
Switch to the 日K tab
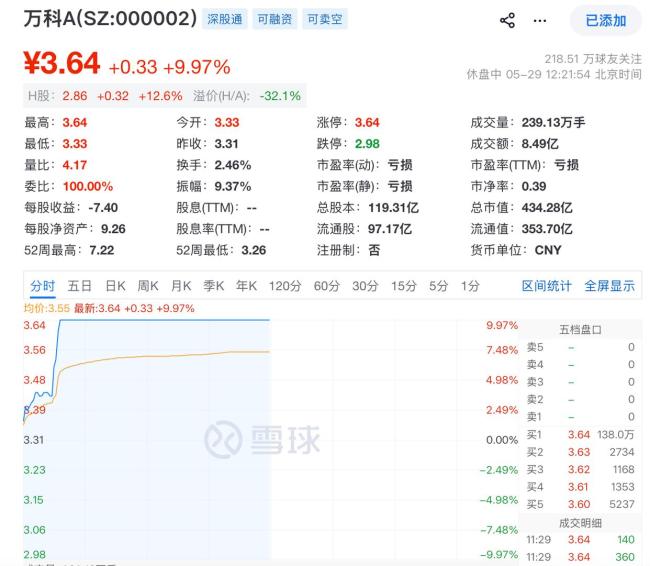115,286
